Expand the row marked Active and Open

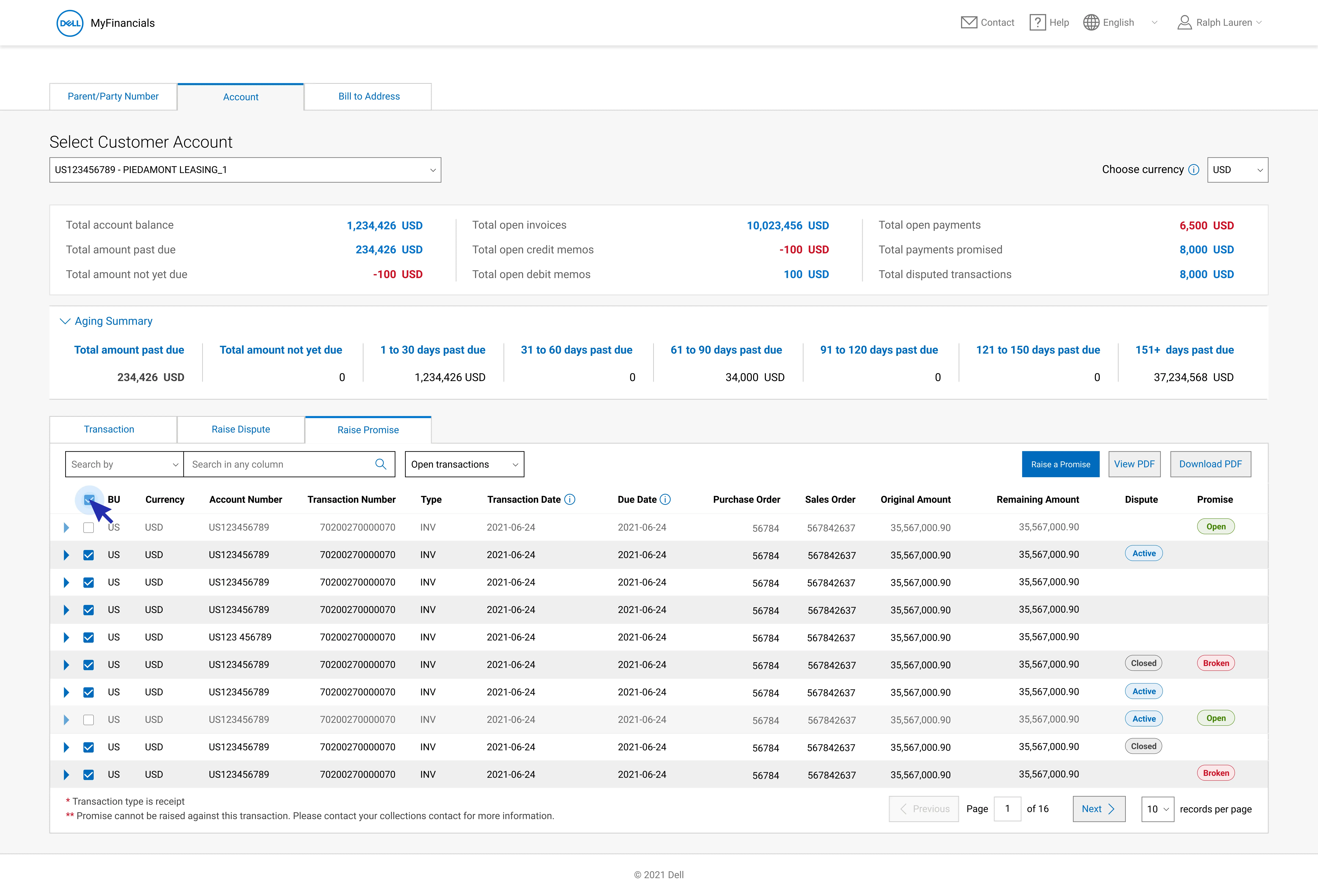(x=66, y=720)
